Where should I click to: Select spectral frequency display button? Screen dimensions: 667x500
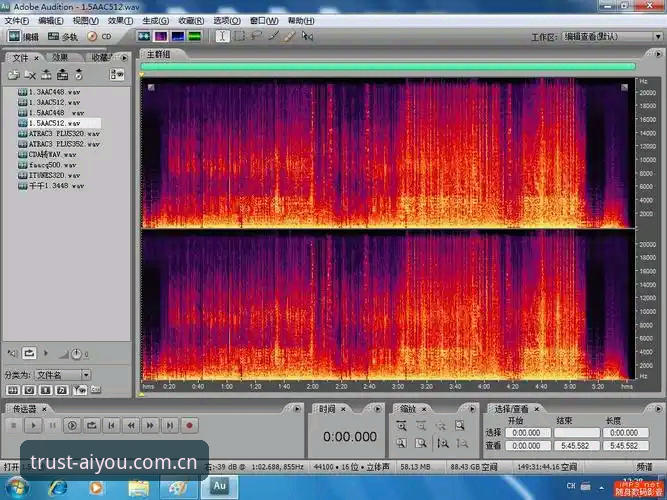pos(161,37)
